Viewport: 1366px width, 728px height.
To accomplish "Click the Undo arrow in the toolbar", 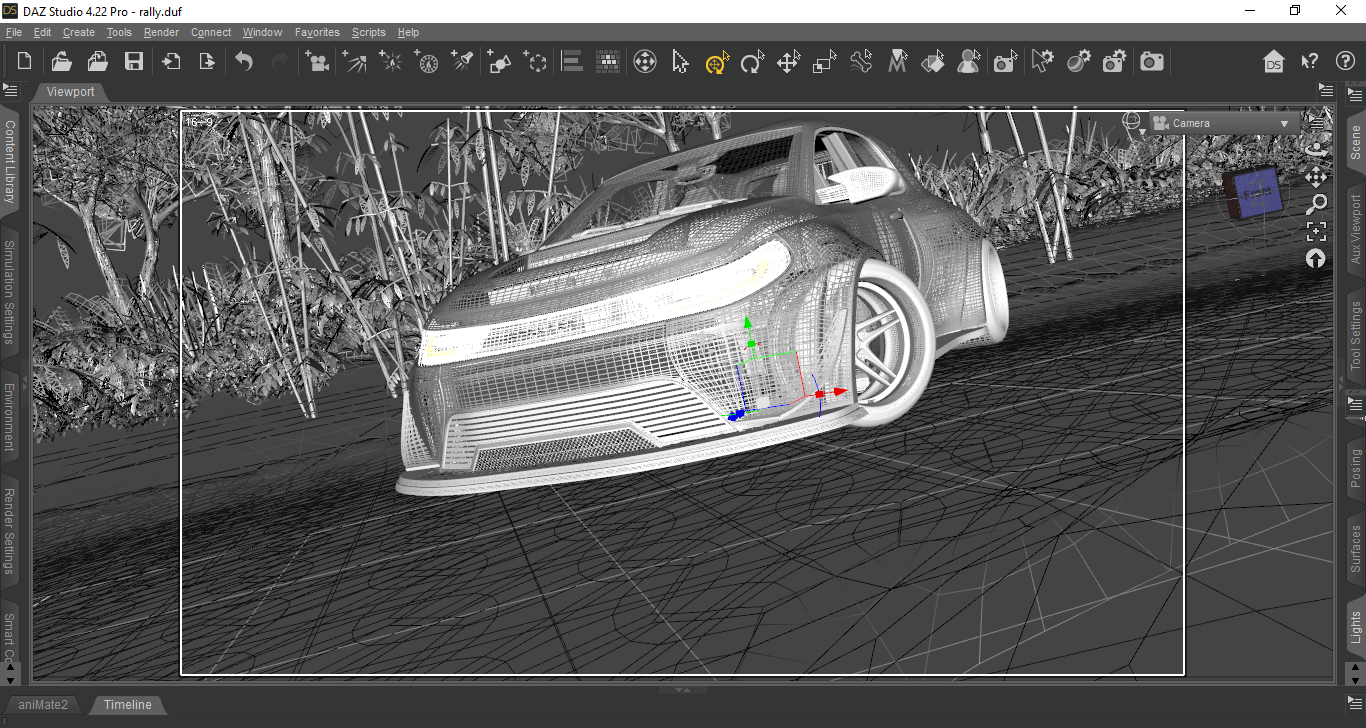I will click(x=244, y=62).
